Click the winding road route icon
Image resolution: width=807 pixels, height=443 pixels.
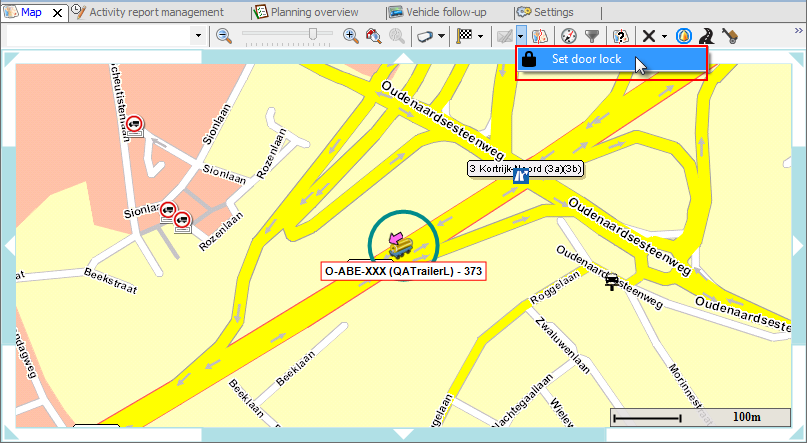[708, 36]
